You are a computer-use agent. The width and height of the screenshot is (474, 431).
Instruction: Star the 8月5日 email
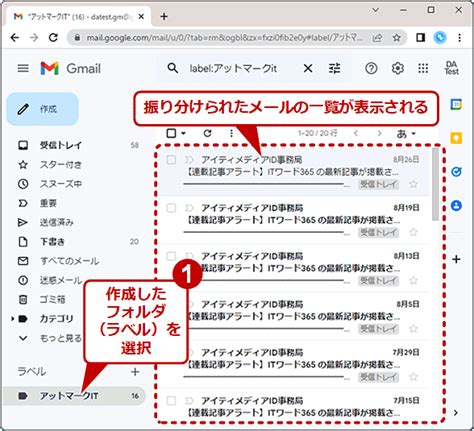point(413,329)
